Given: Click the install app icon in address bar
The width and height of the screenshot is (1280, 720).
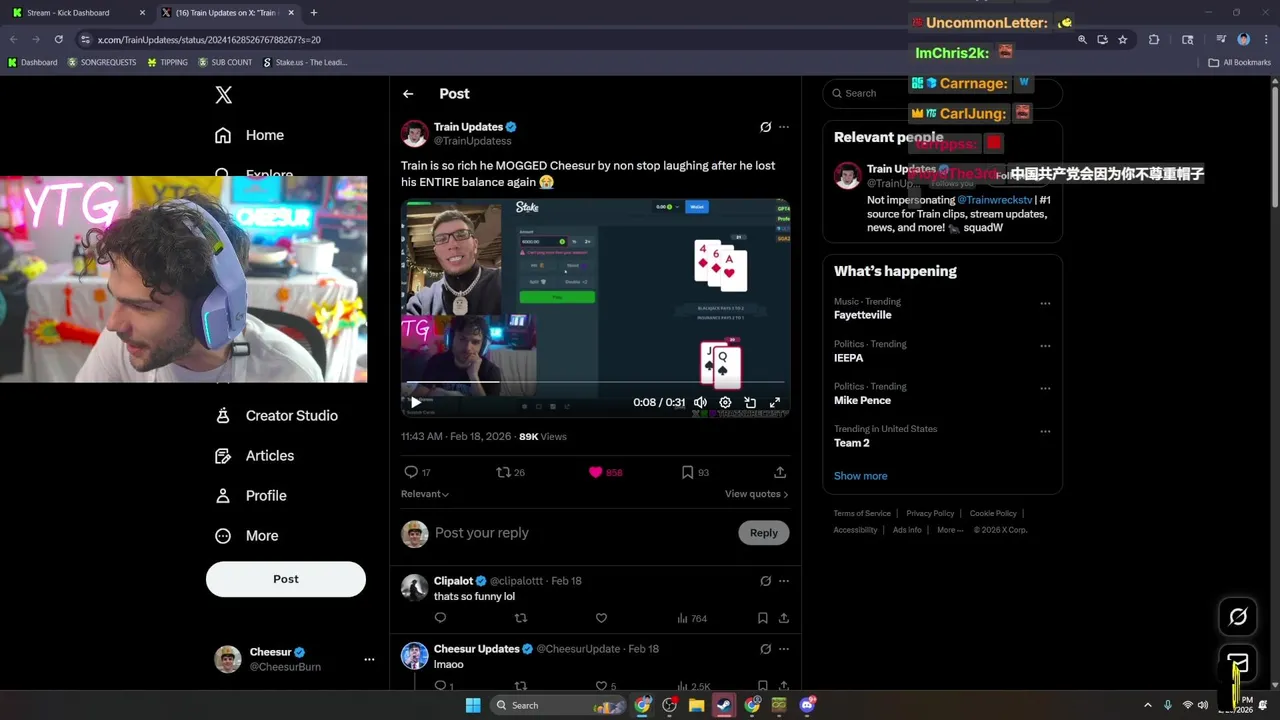Looking at the screenshot, I should 1102,40.
